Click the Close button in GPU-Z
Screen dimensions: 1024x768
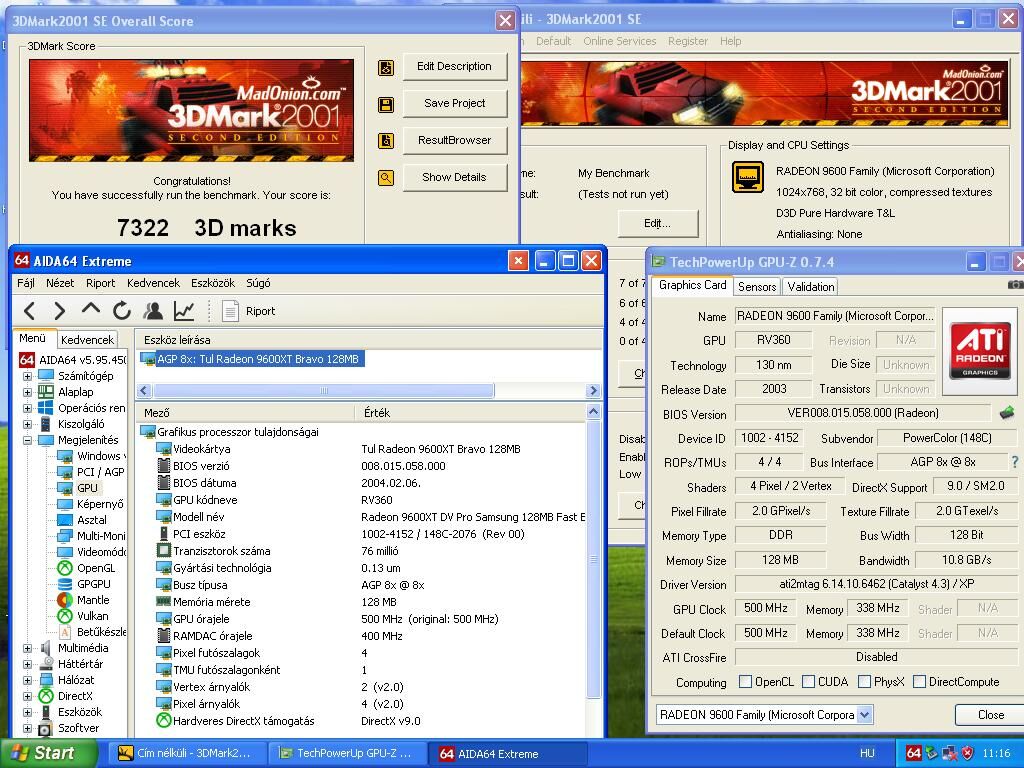point(989,714)
